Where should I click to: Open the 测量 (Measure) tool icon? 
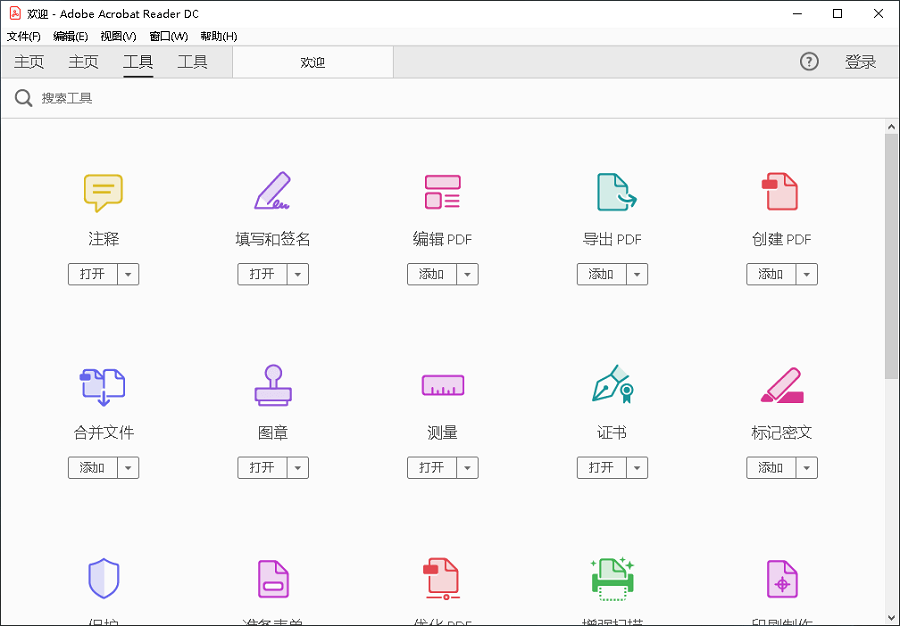[x=442, y=386]
